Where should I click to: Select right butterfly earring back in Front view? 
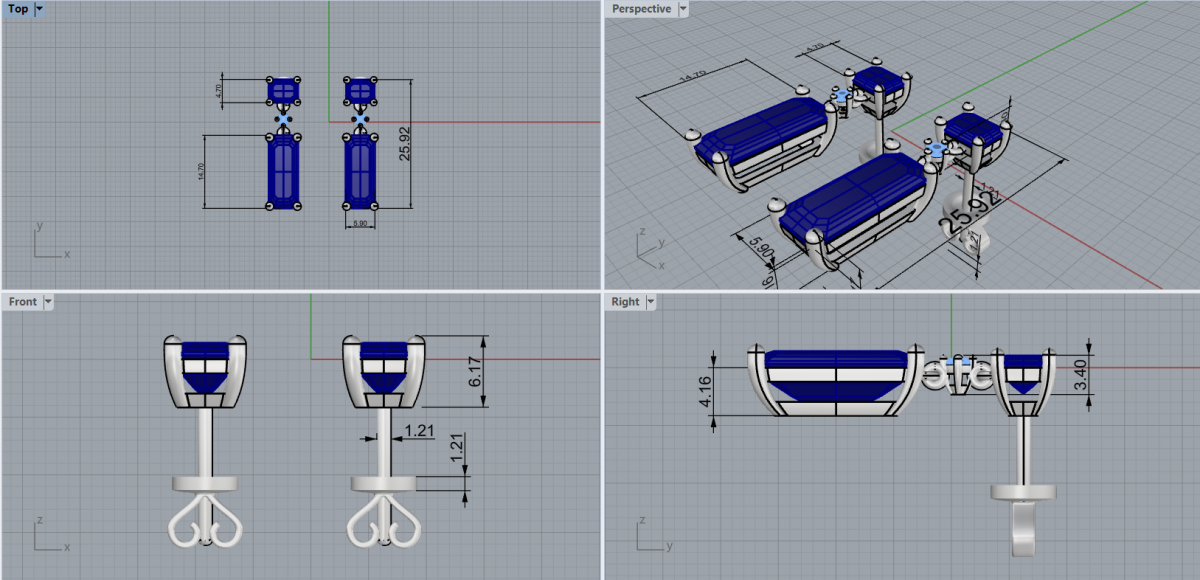tap(385, 522)
